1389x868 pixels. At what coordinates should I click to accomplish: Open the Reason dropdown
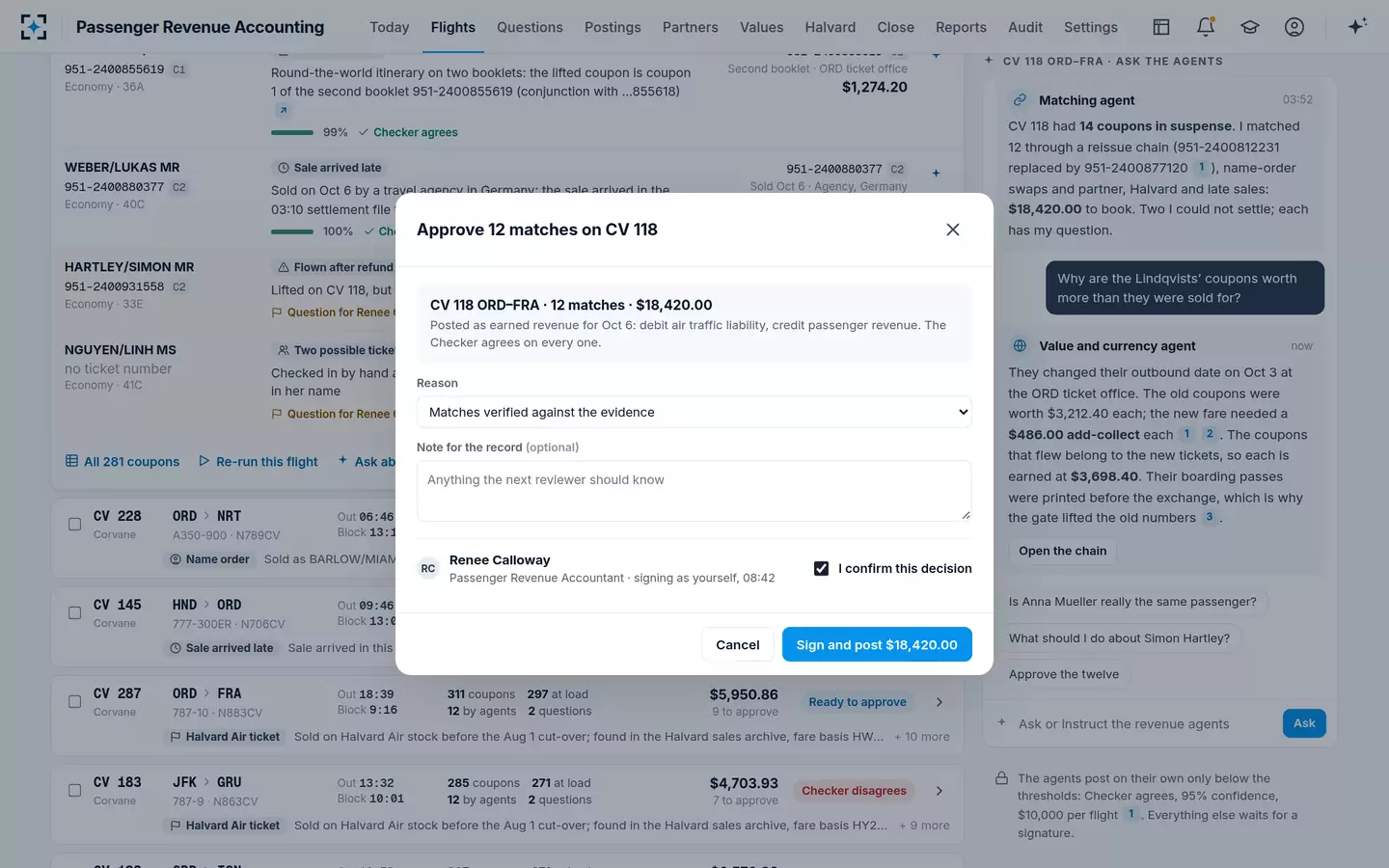click(694, 412)
